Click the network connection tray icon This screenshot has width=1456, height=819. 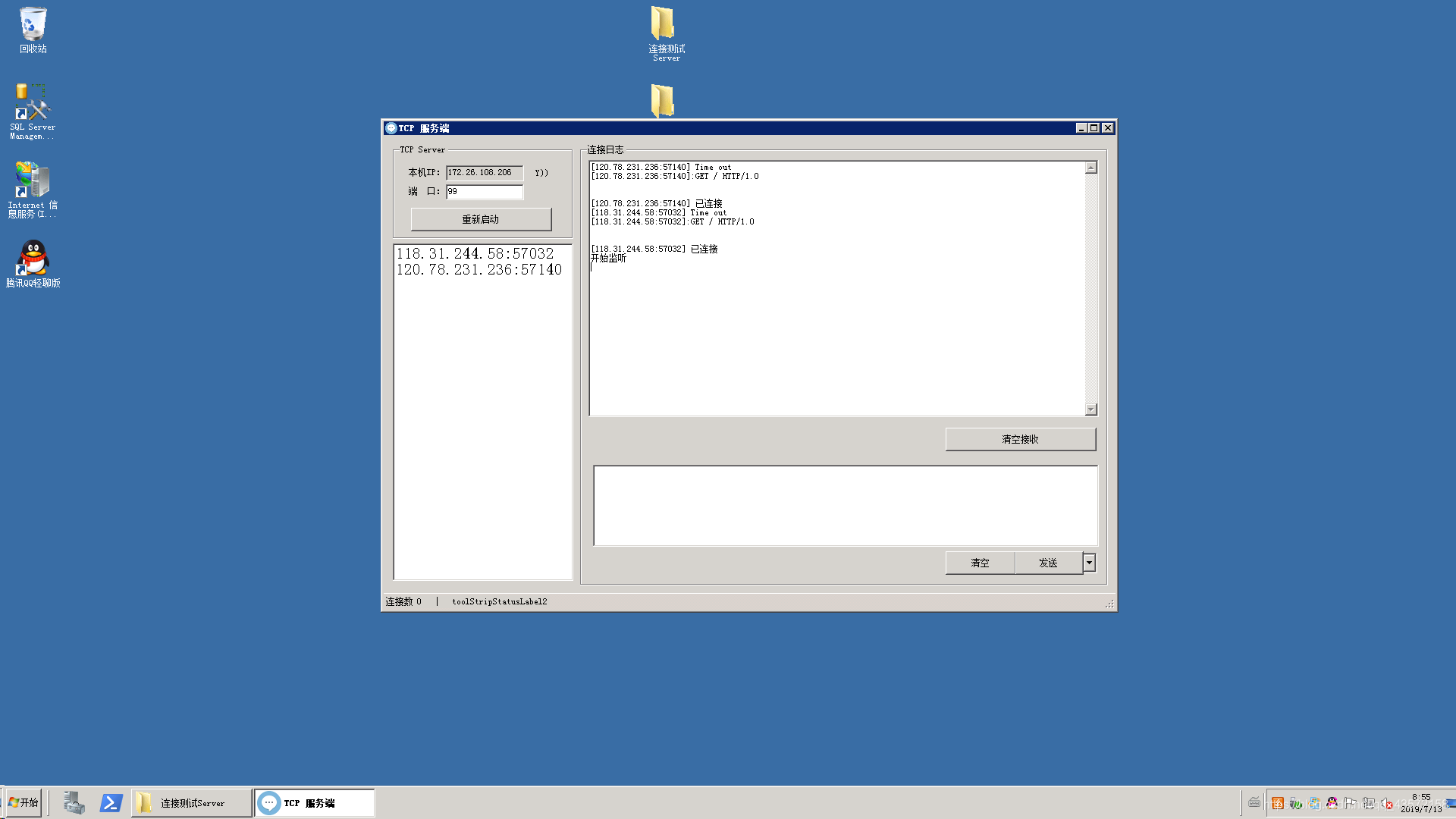click(x=1368, y=803)
